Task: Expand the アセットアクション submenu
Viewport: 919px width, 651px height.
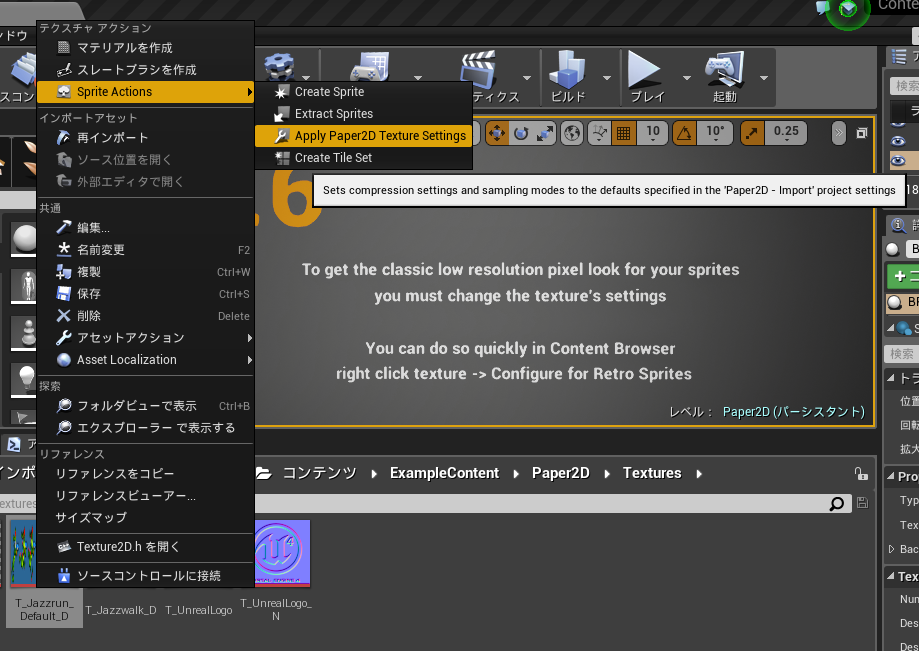Action: [145, 338]
